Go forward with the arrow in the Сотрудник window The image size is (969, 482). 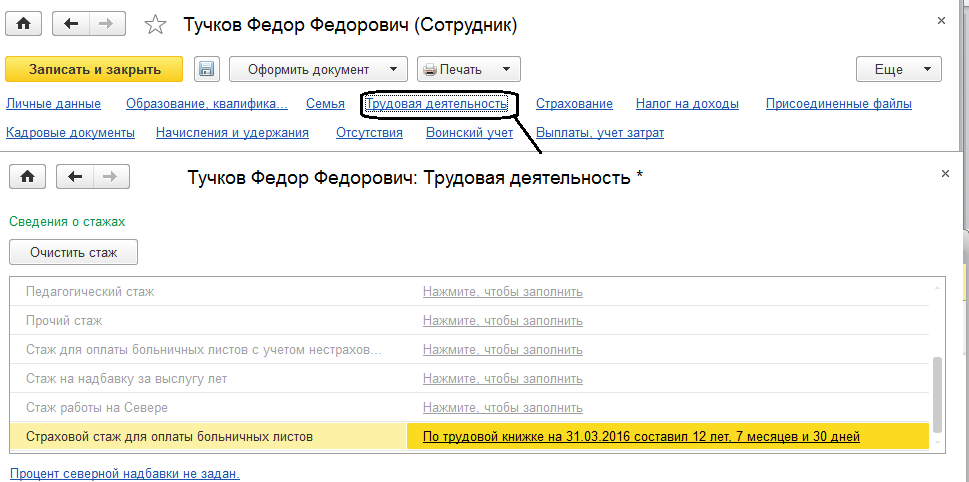(108, 24)
